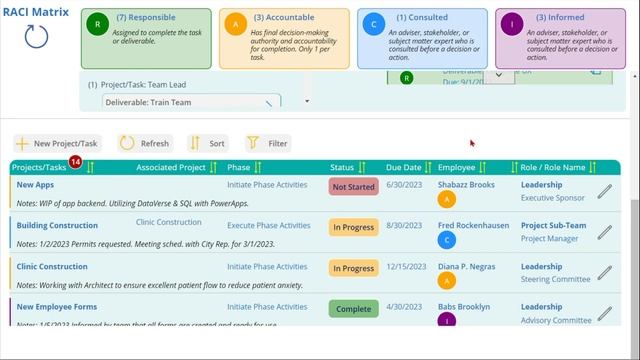The width and height of the screenshot is (640, 360).
Task: Click the Accountable legend card
Action: (x=284, y=39)
